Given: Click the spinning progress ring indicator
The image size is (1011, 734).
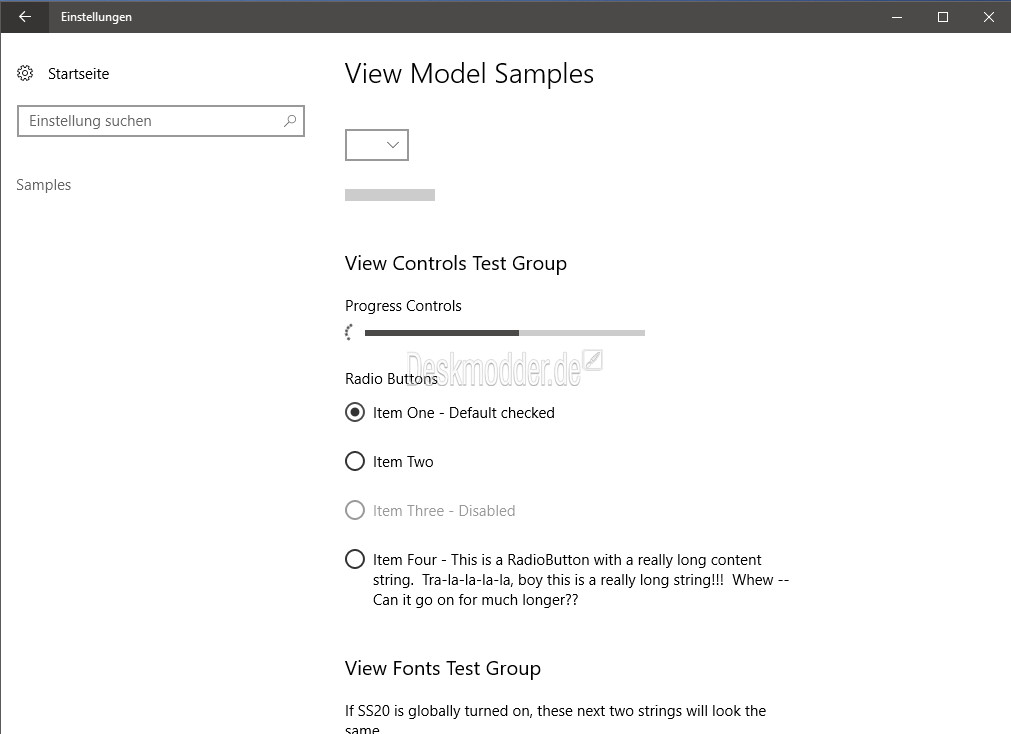Looking at the screenshot, I should [x=349, y=332].
